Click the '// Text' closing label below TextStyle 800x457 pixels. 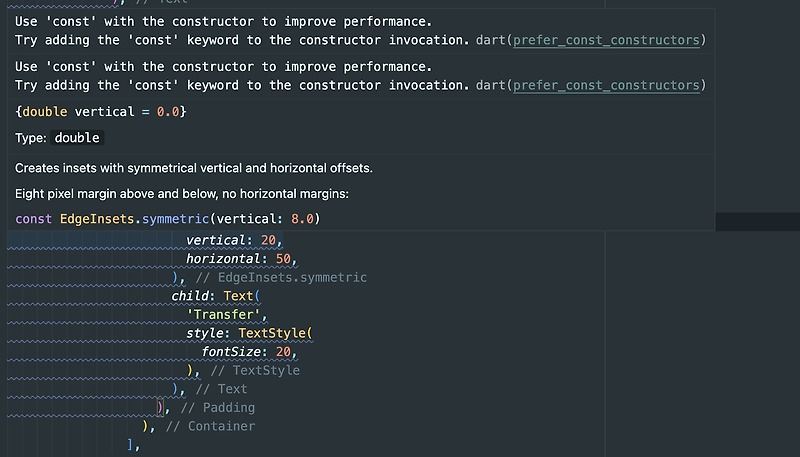point(221,389)
